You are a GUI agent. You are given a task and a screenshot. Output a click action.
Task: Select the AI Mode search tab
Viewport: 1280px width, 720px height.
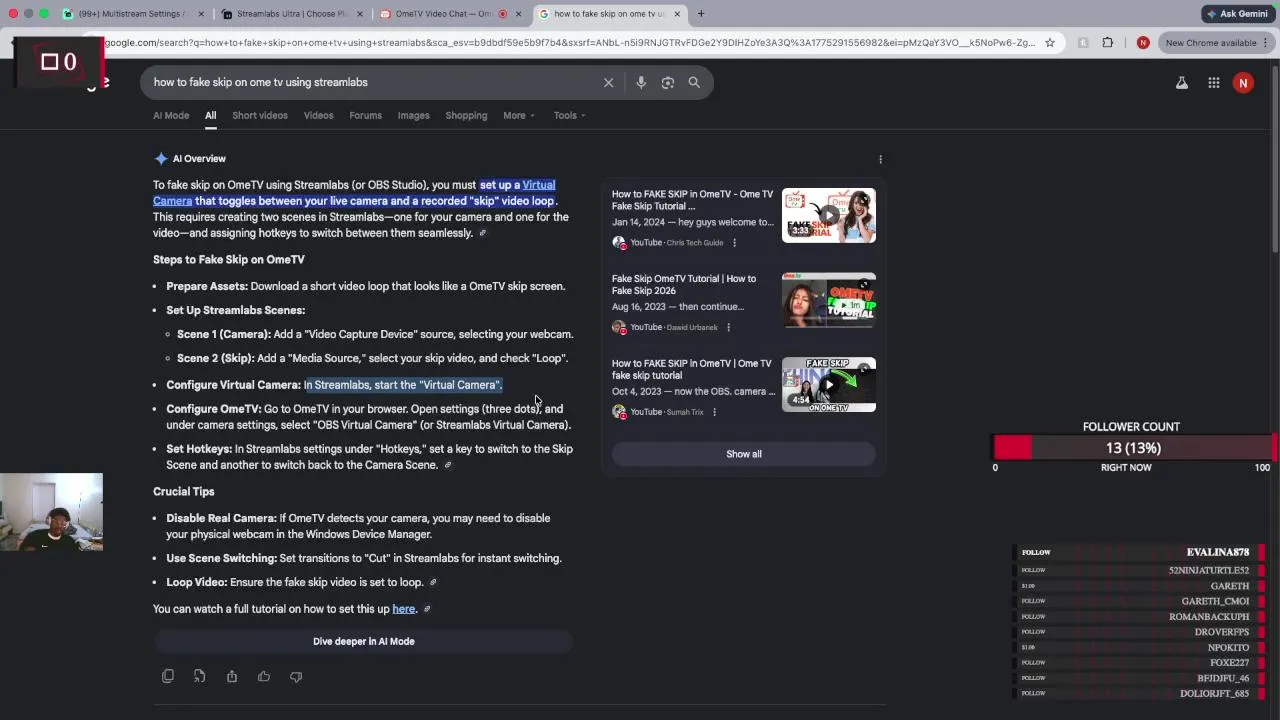[171, 115]
